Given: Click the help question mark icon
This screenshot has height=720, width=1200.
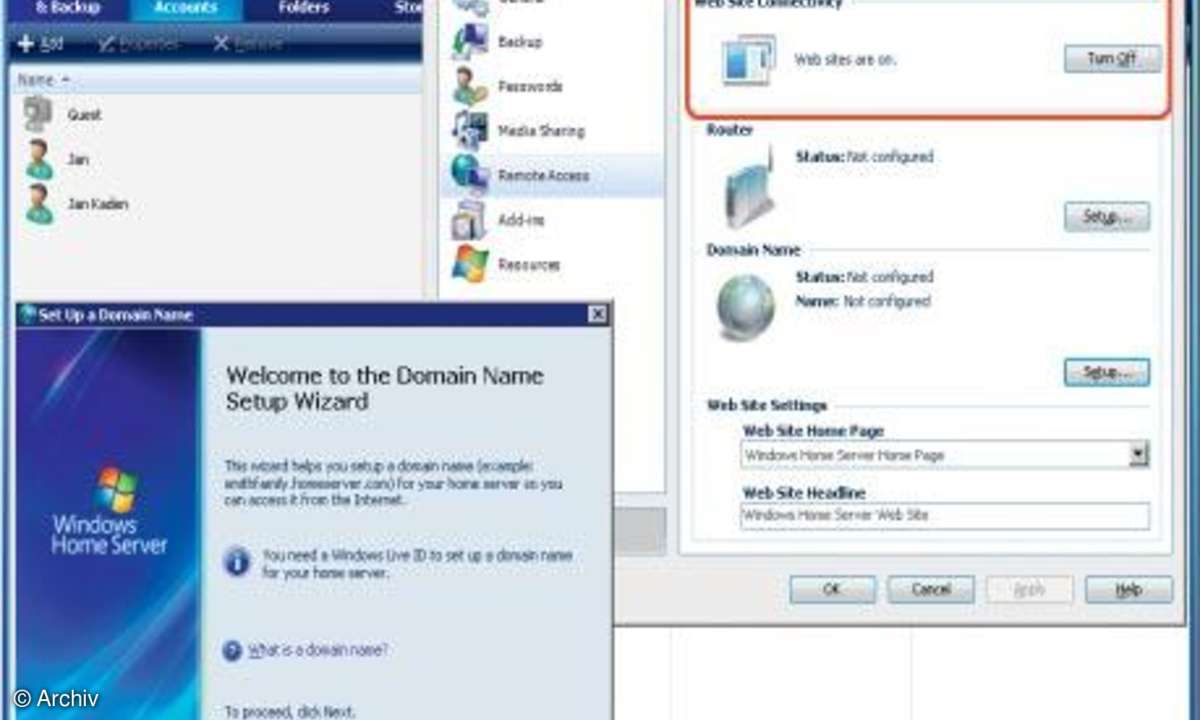Looking at the screenshot, I should (x=233, y=651).
